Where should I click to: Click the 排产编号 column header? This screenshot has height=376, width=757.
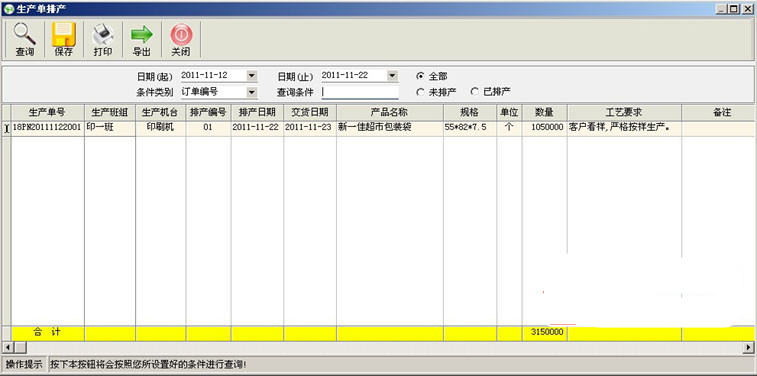click(x=208, y=112)
